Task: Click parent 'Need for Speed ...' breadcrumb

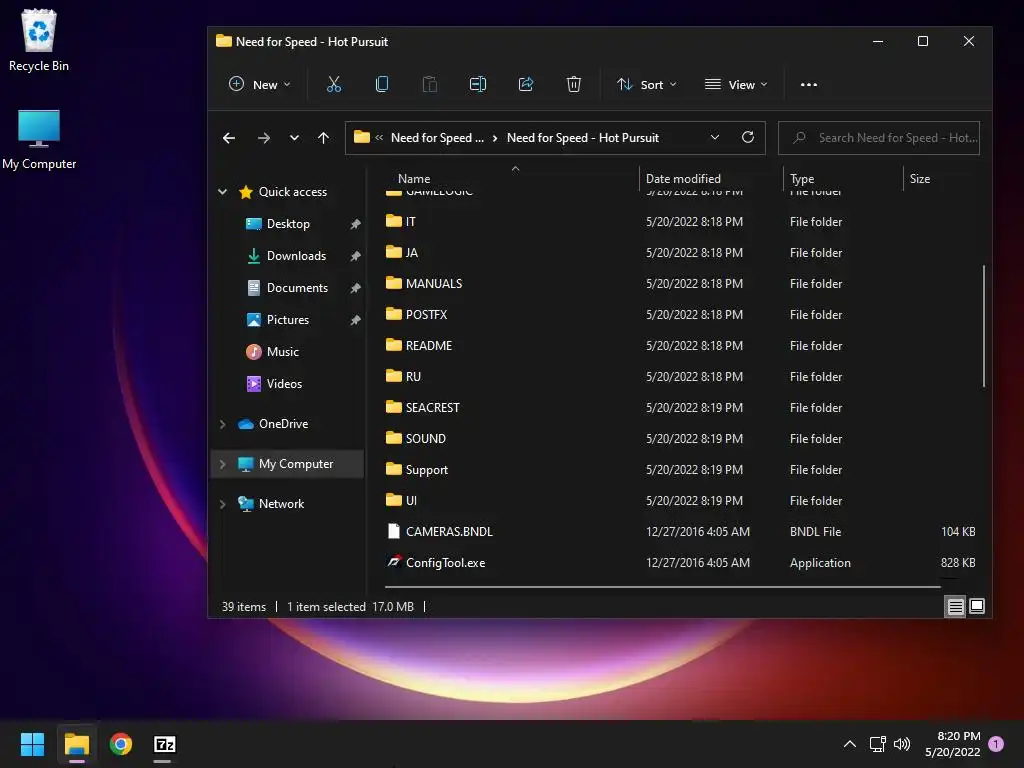Action: (x=437, y=138)
